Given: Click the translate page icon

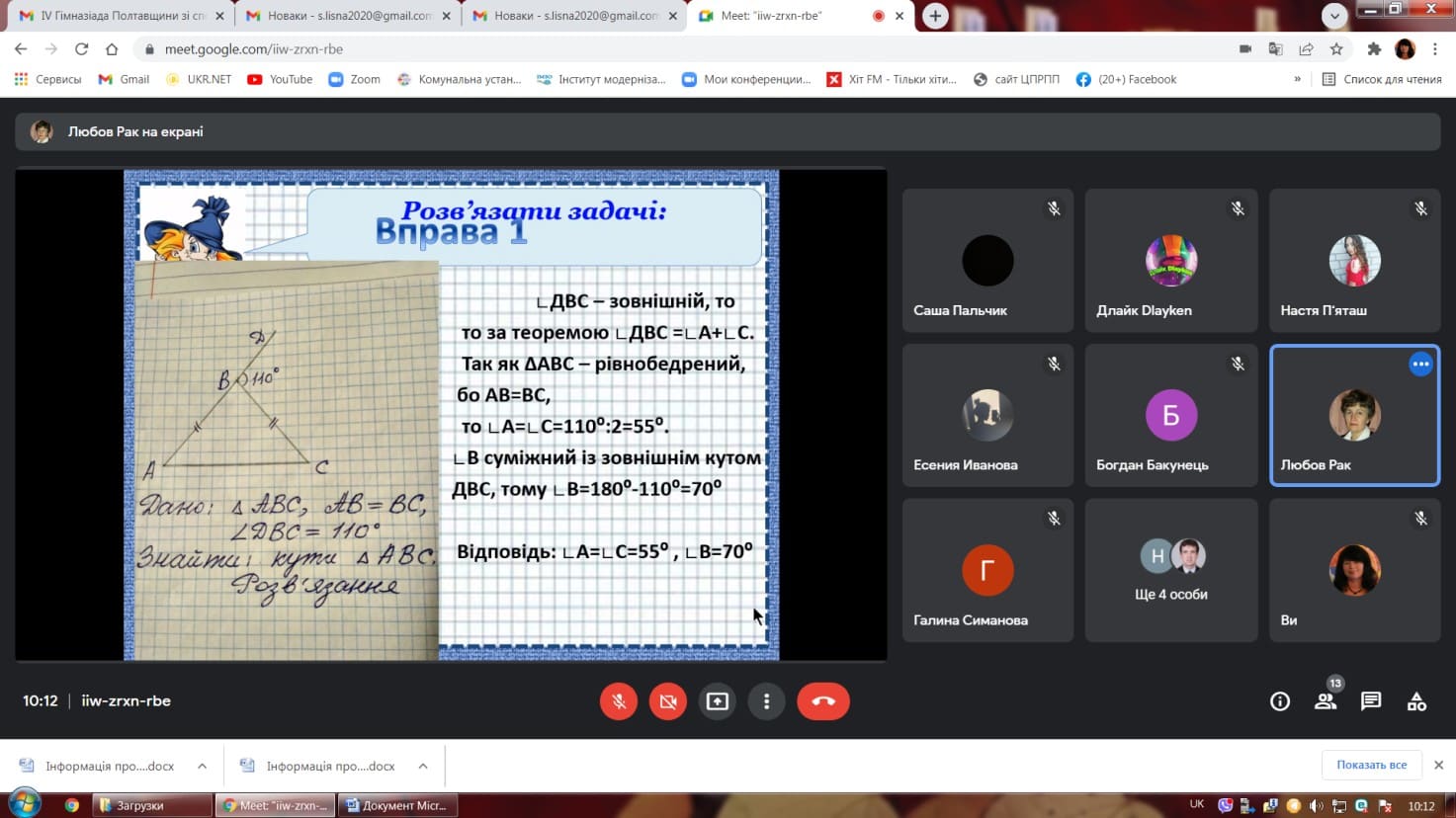Looking at the screenshot, I should [1276, 48].
